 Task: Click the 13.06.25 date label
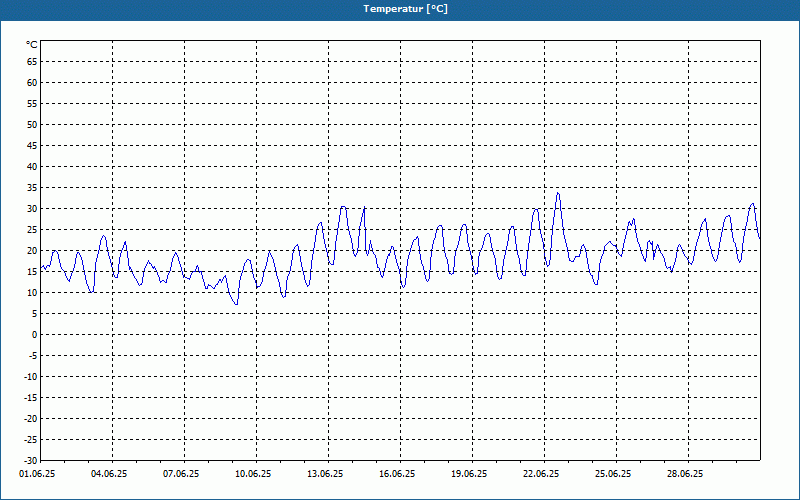click(325, 474)
